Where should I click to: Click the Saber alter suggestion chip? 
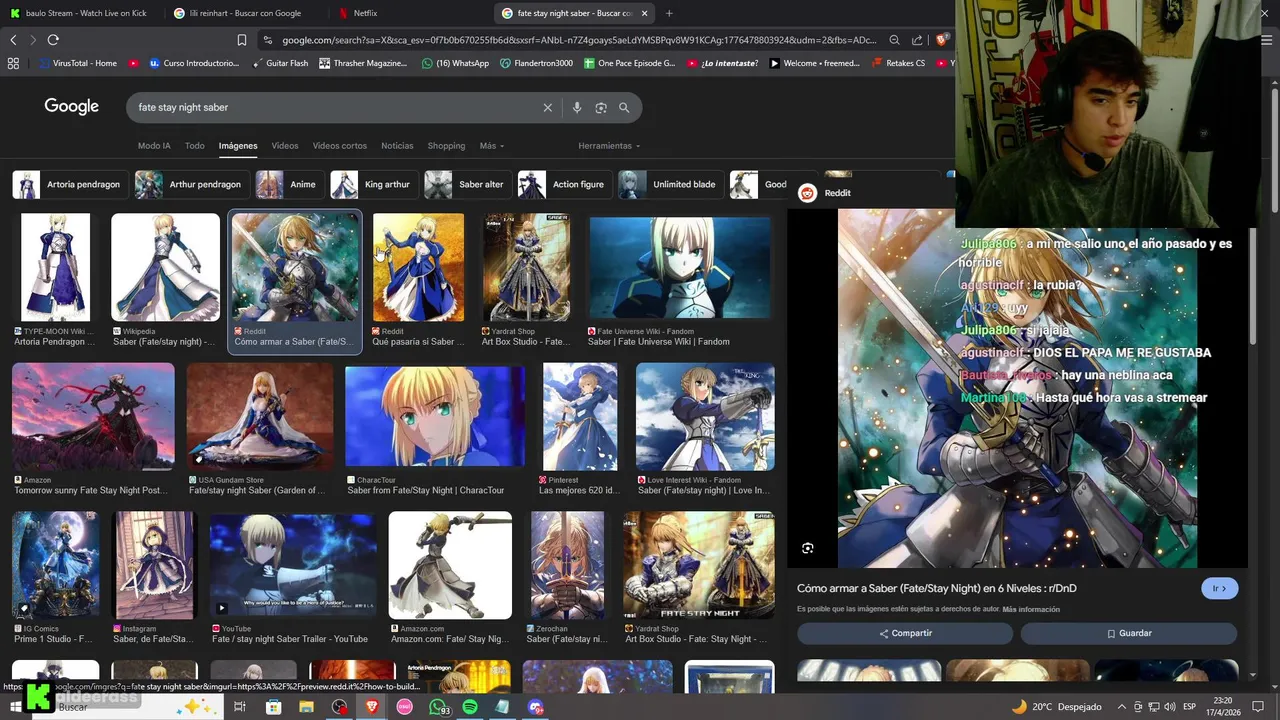(467, 184)
